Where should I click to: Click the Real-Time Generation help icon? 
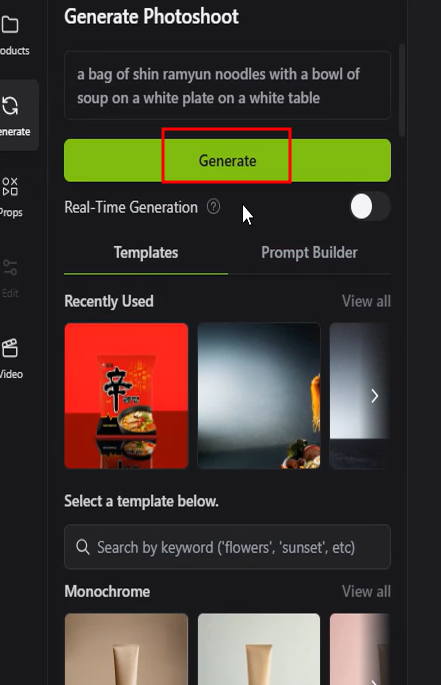[213, 207]
